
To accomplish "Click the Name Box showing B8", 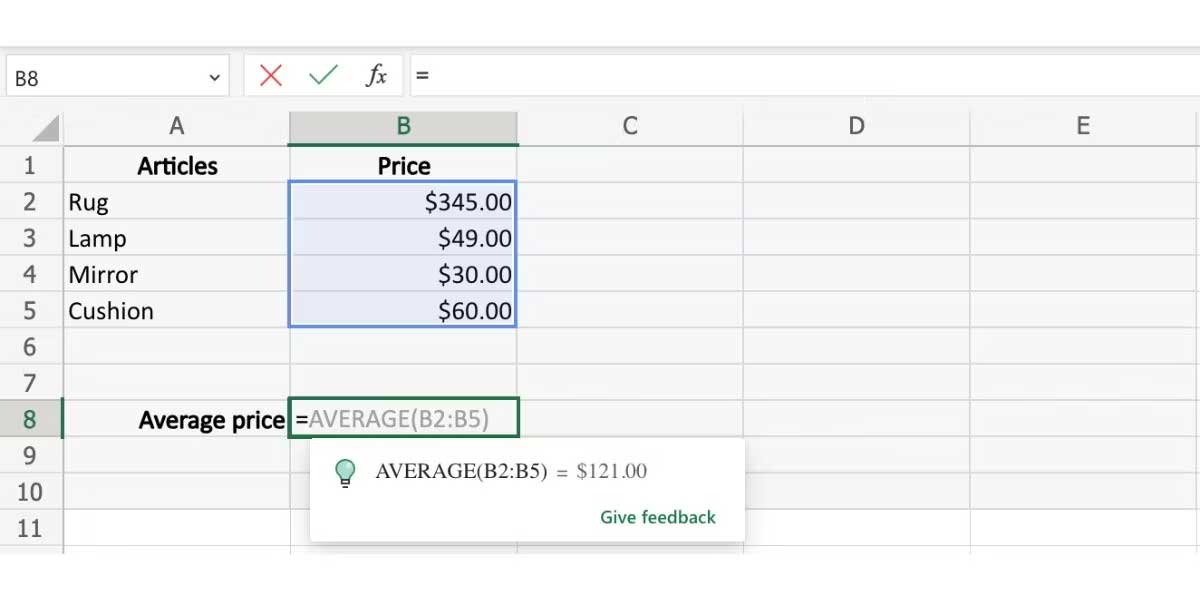I will (x=100, y=74).
